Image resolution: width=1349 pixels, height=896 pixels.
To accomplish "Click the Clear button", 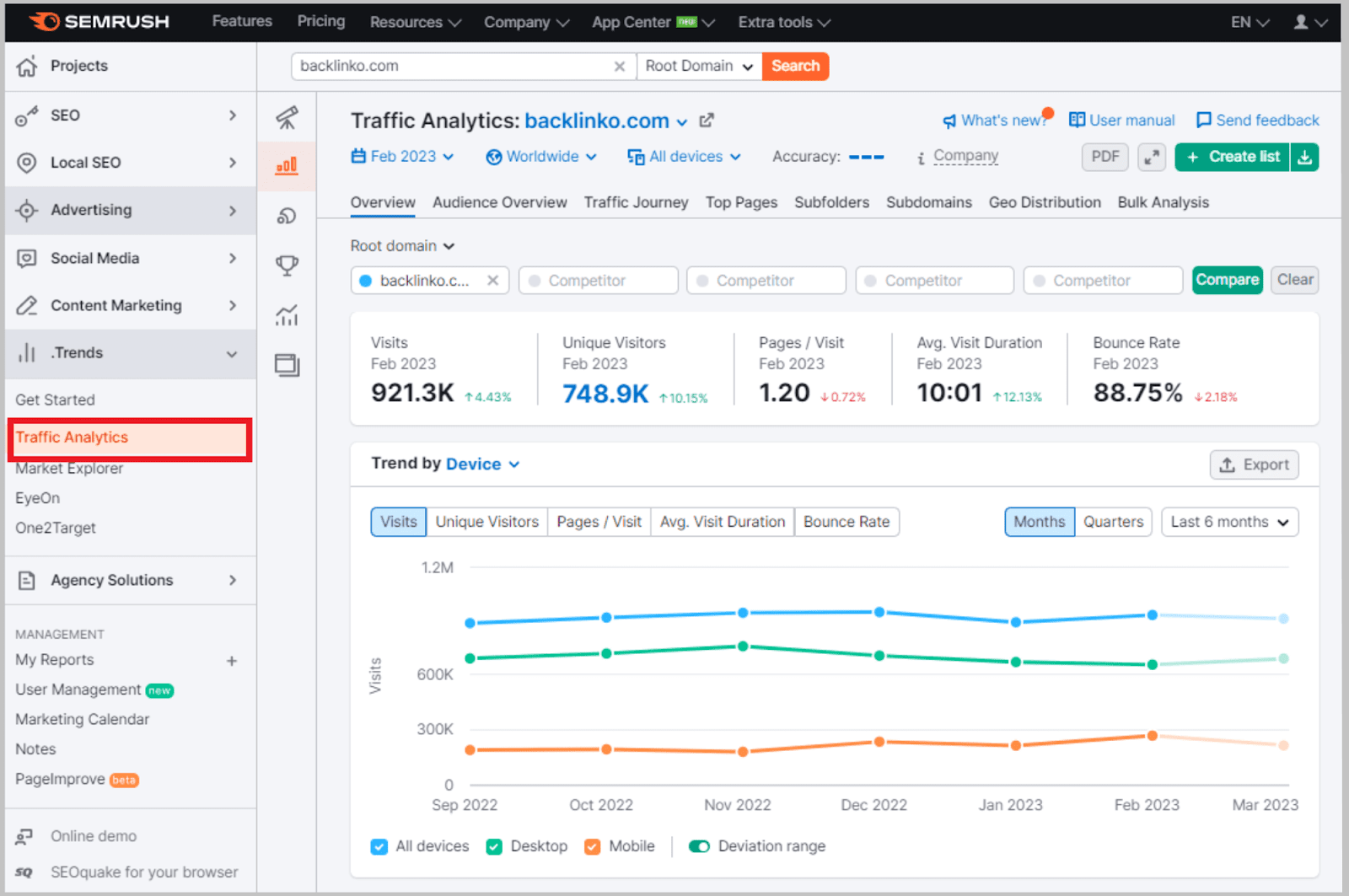I will pos(1294,280).
